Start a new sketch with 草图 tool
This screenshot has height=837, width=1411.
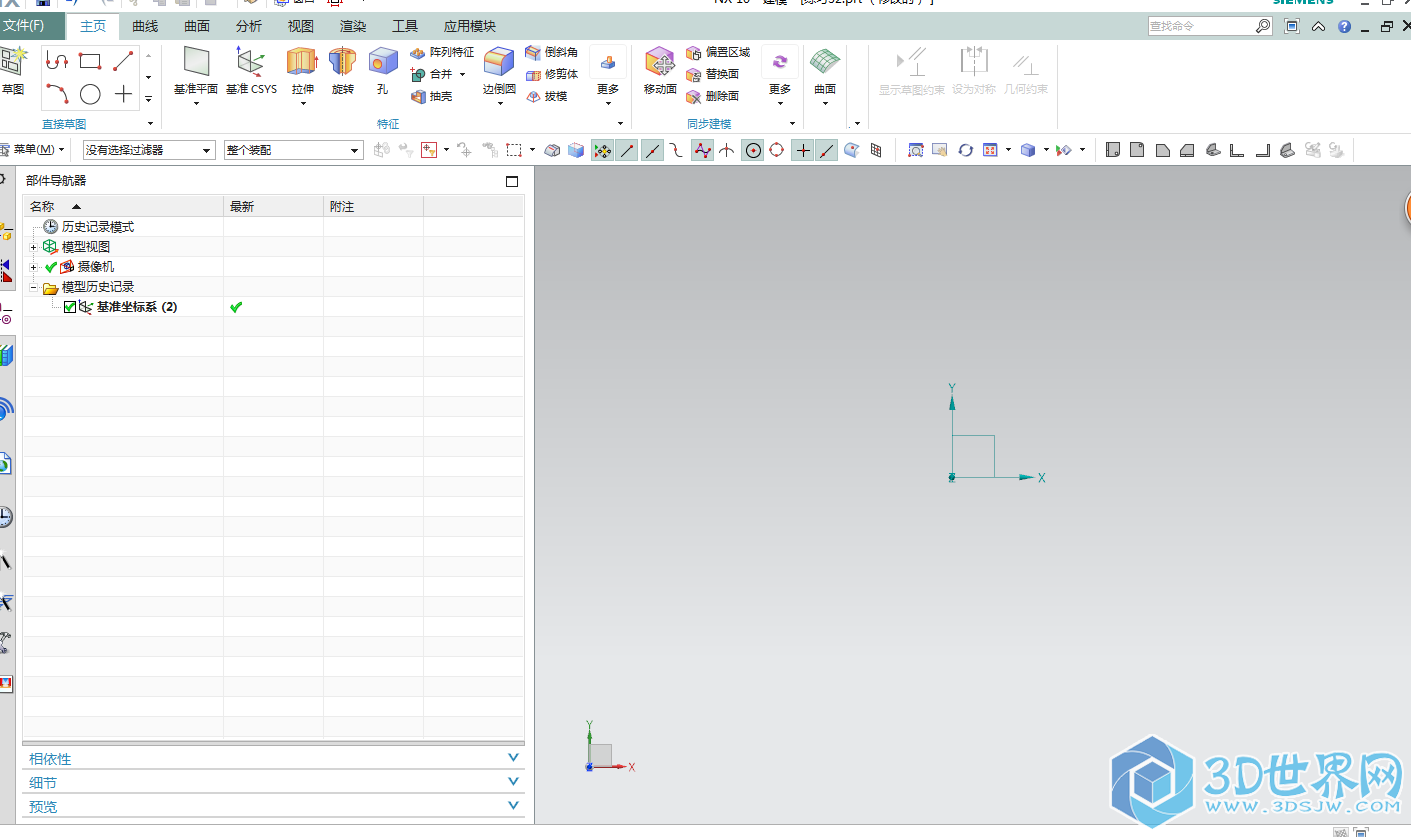(x=12, y=70)
